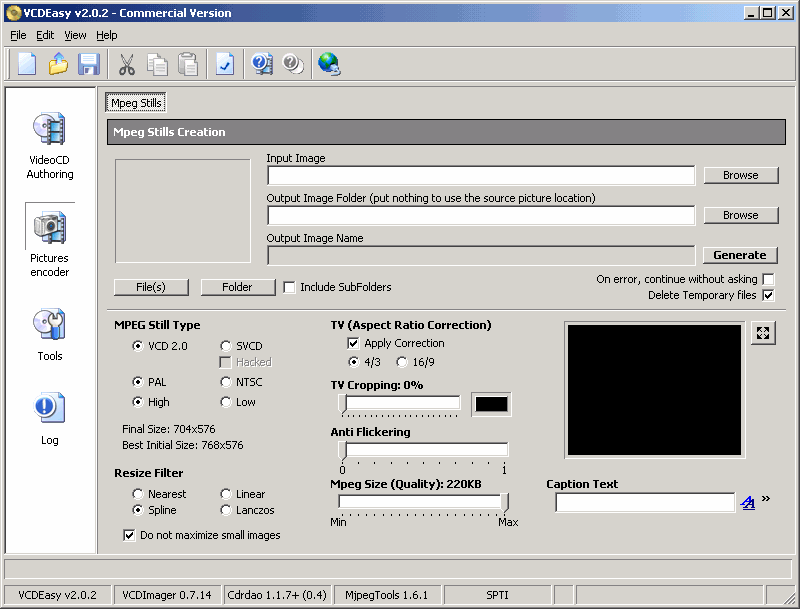The height and width of the screenshot is (609, 800).
Task: Click the globe web icon in toolbar
Action: coord(328,64)
